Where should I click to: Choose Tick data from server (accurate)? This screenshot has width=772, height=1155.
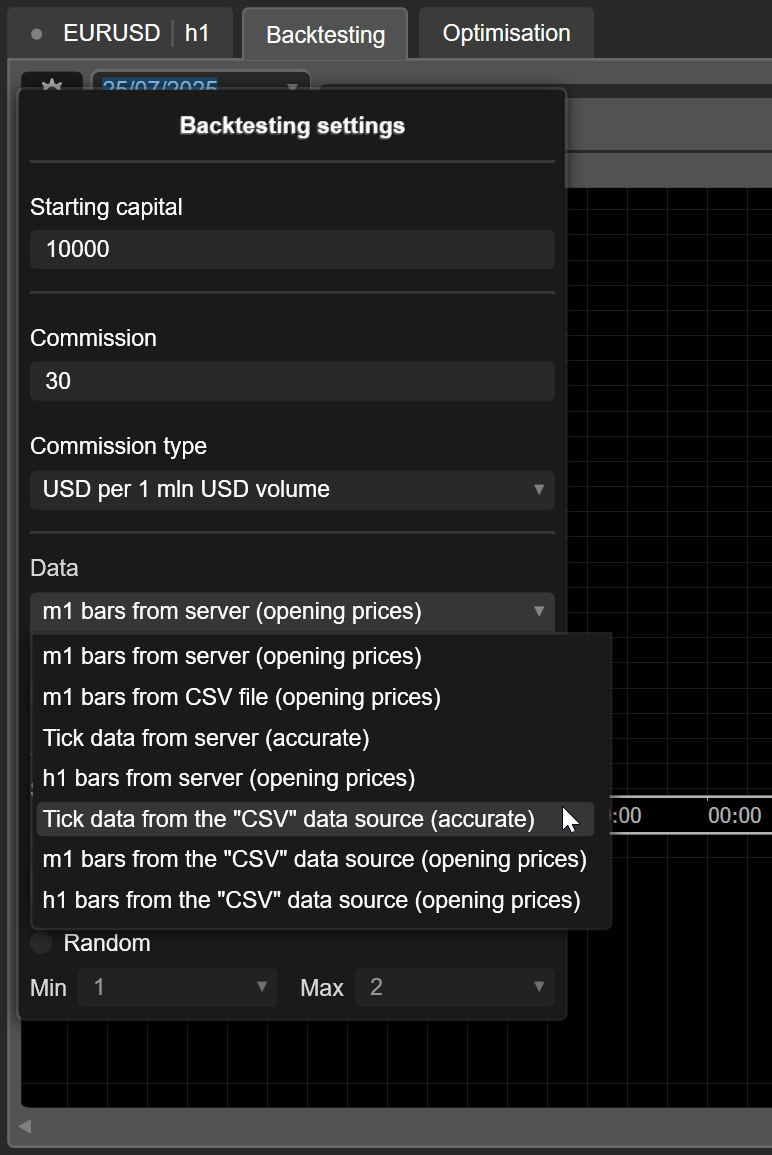(206, 738)
